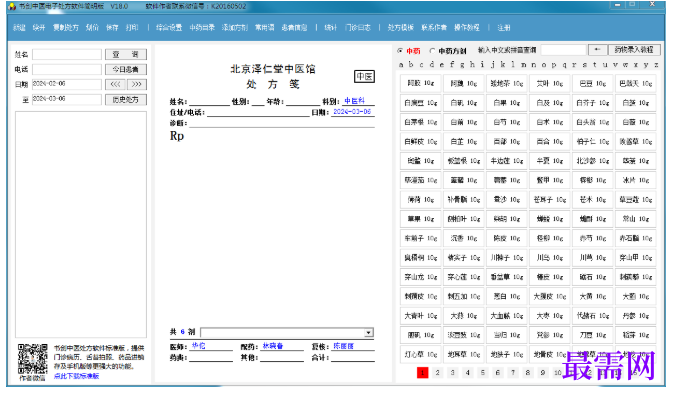This screenshot has height=397, width=674.
Task: Go to herb list page 6
Action: point(498,373)
